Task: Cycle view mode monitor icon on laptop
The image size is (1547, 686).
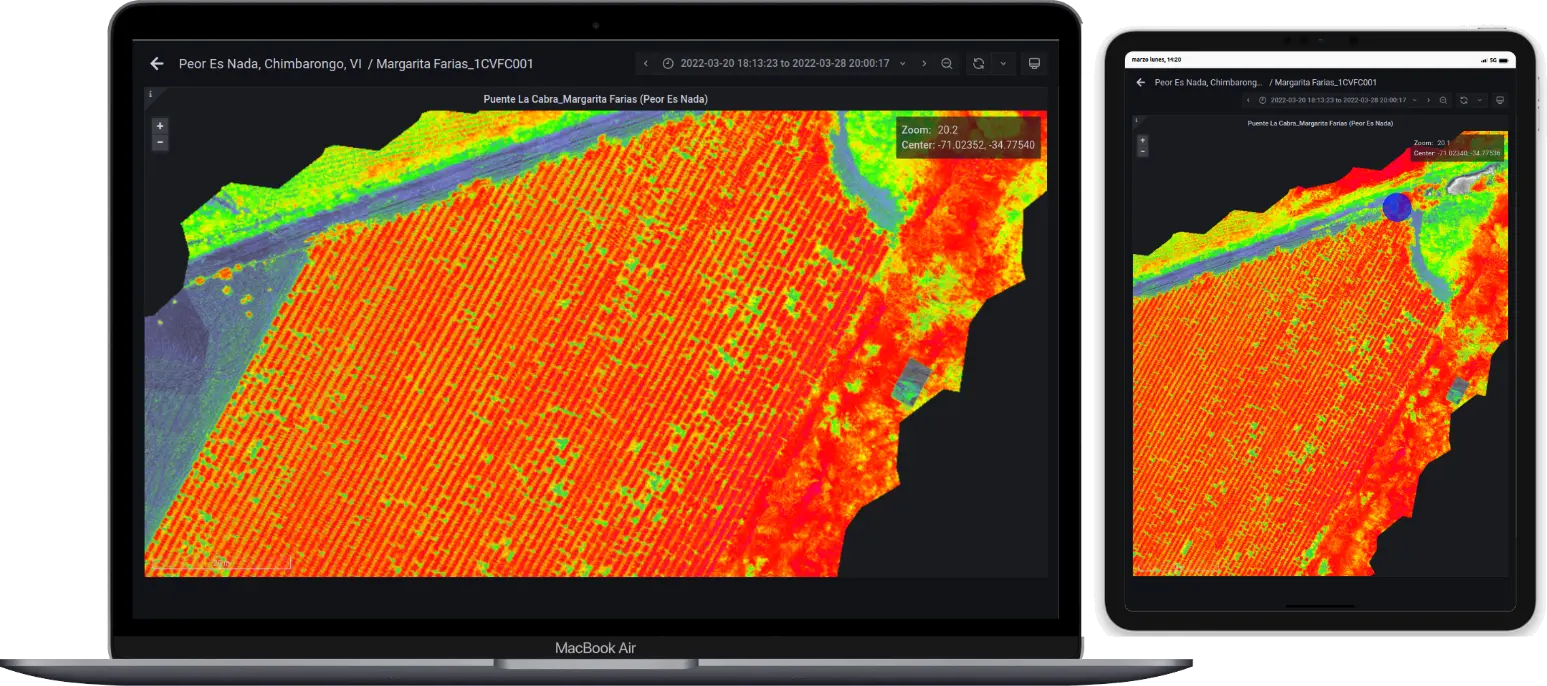Action: (1035, 63)
